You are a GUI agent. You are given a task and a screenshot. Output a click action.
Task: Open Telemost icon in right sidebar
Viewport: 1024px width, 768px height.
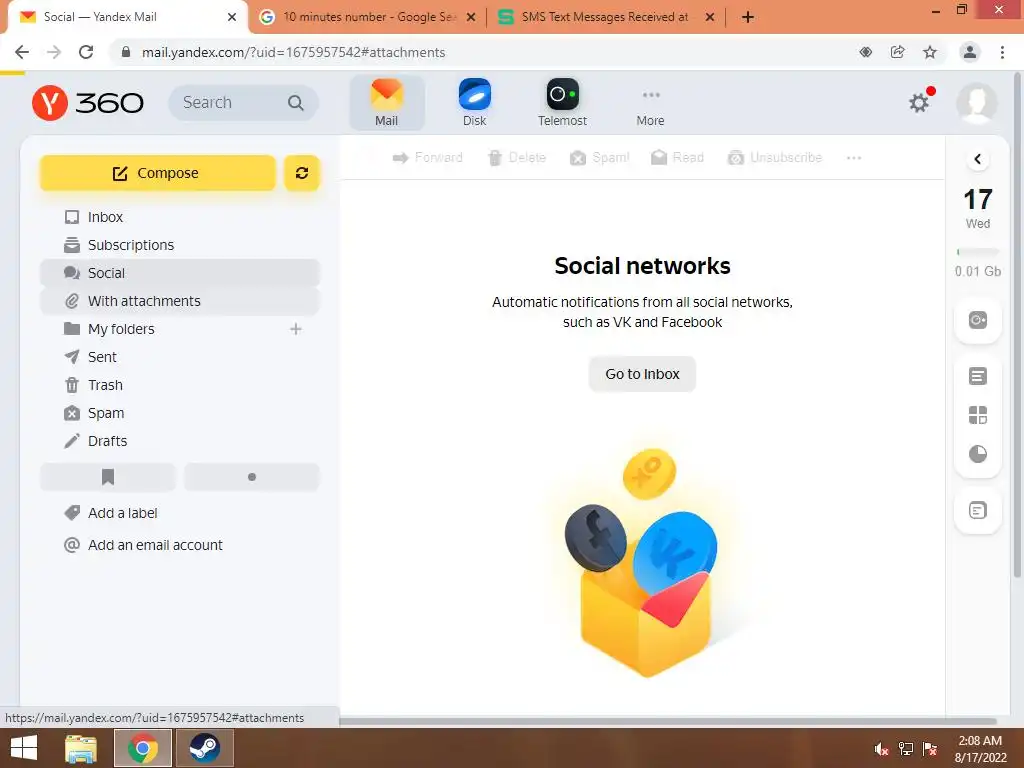tap(978, 320)
